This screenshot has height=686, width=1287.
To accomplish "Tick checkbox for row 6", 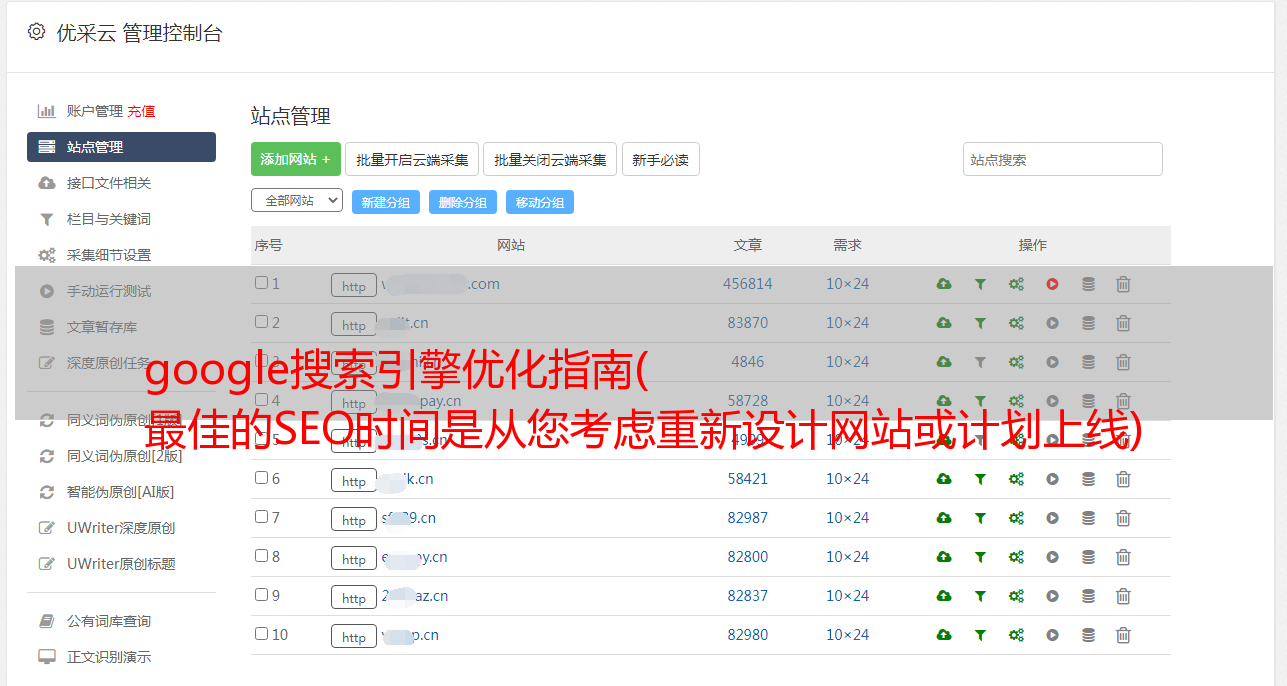I will point(261,478).
